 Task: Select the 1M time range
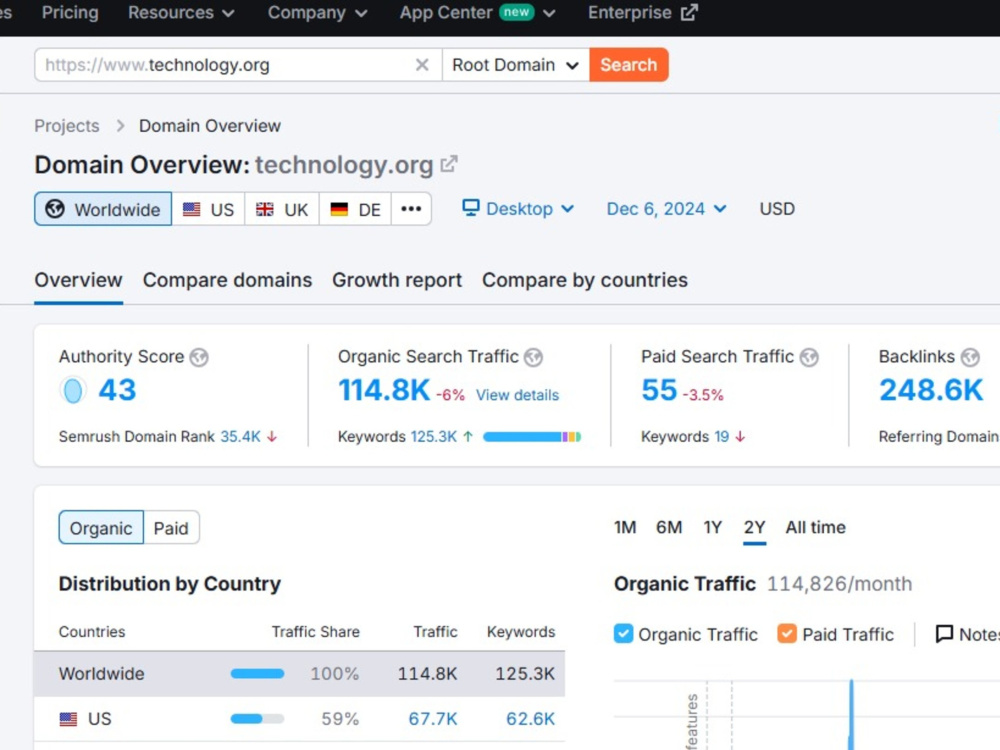click(625, 527)
